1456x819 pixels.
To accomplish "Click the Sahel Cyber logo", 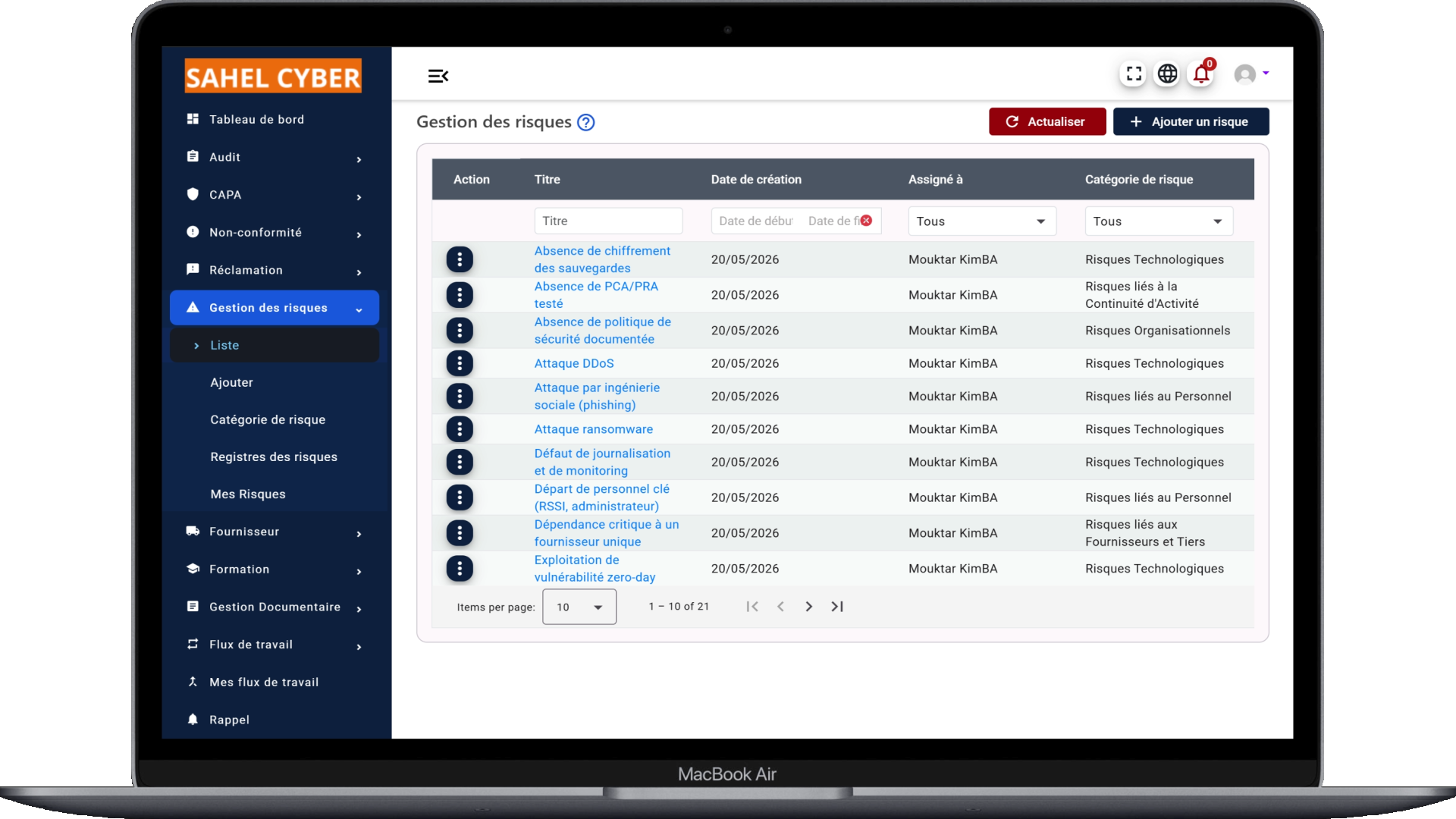I will click(273, 76).
